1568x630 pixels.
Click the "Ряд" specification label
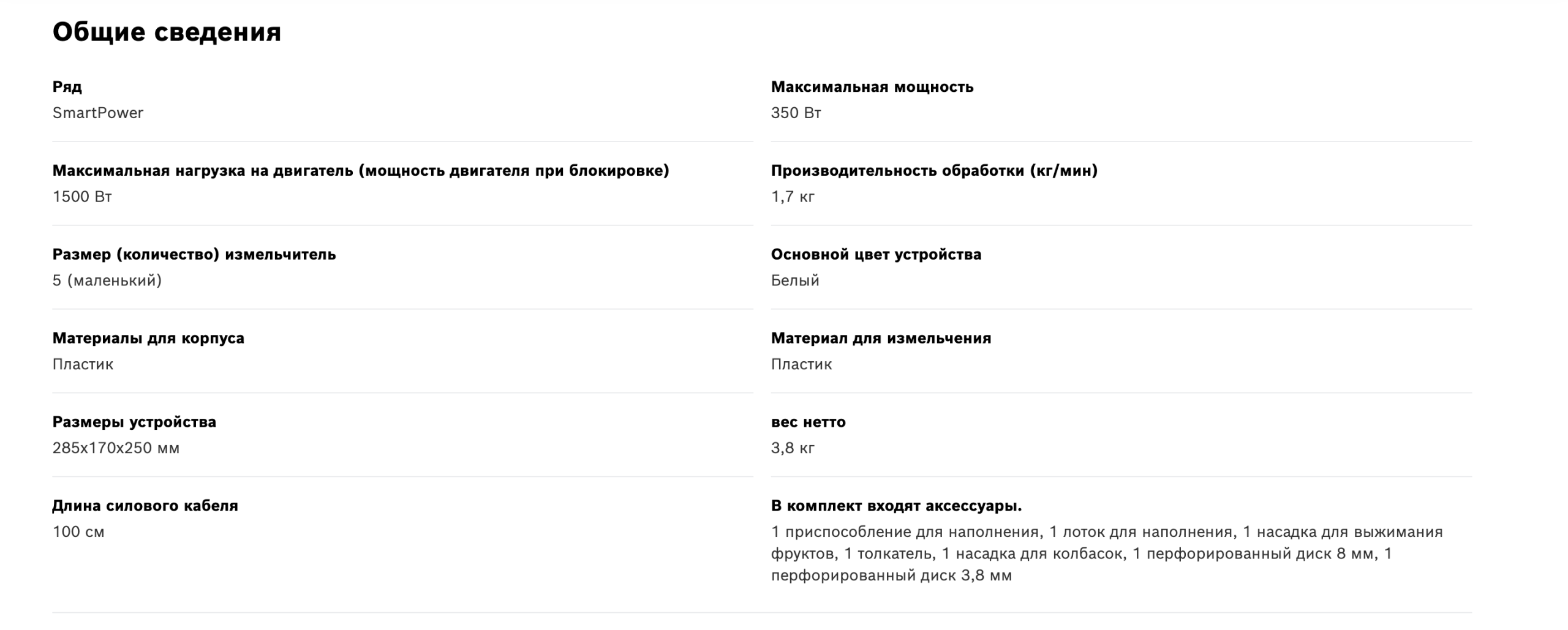[x=67, y=87]
